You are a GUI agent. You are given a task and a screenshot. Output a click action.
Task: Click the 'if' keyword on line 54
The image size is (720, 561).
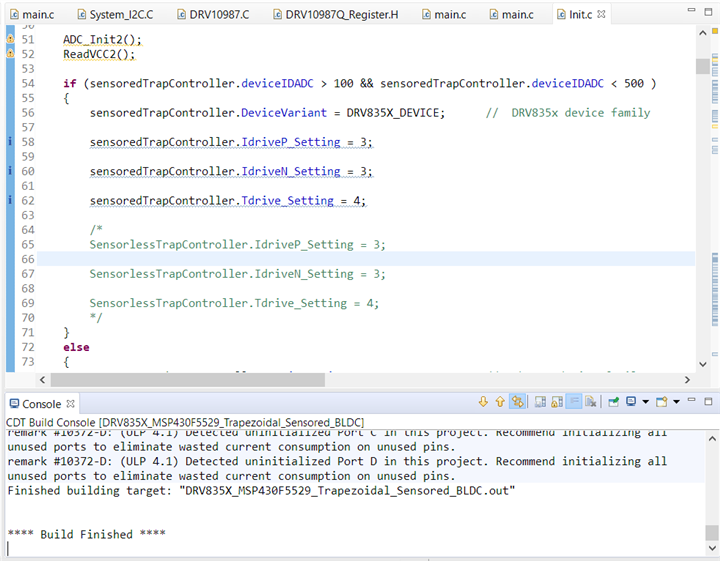click(x=70, y=84)
